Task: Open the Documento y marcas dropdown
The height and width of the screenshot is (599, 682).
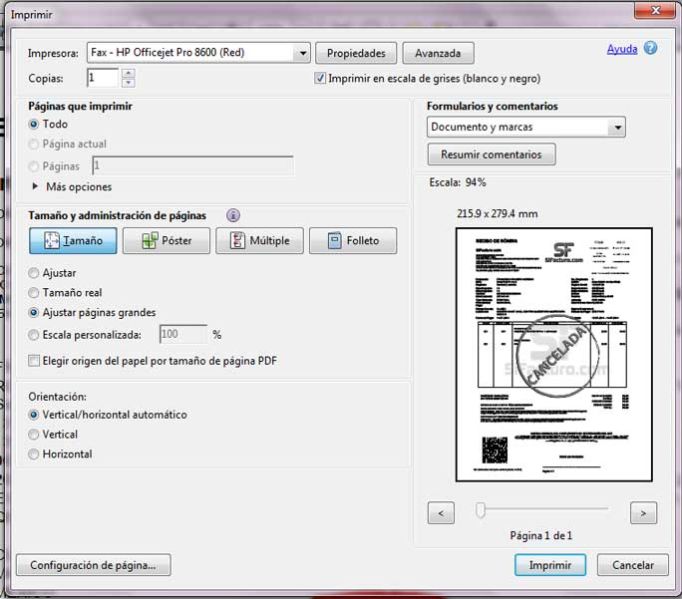Action: click(618, 128)
